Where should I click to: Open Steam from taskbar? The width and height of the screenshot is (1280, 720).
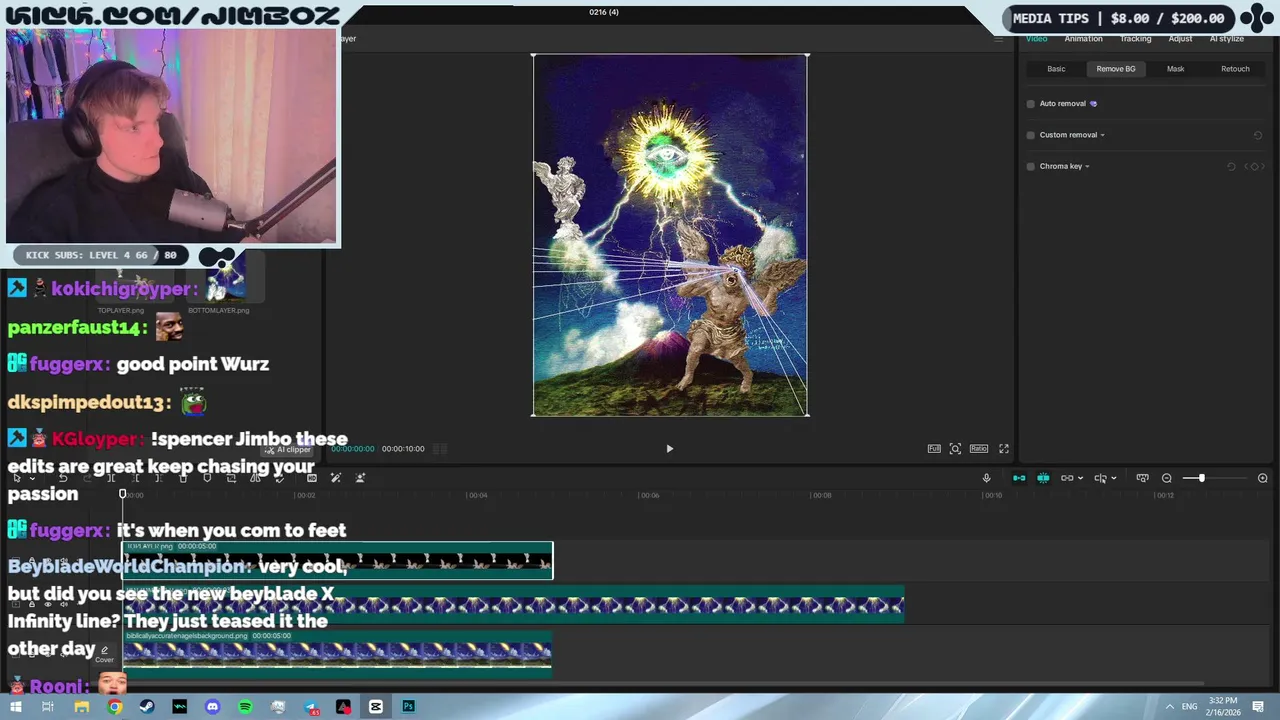click(147, 707)
